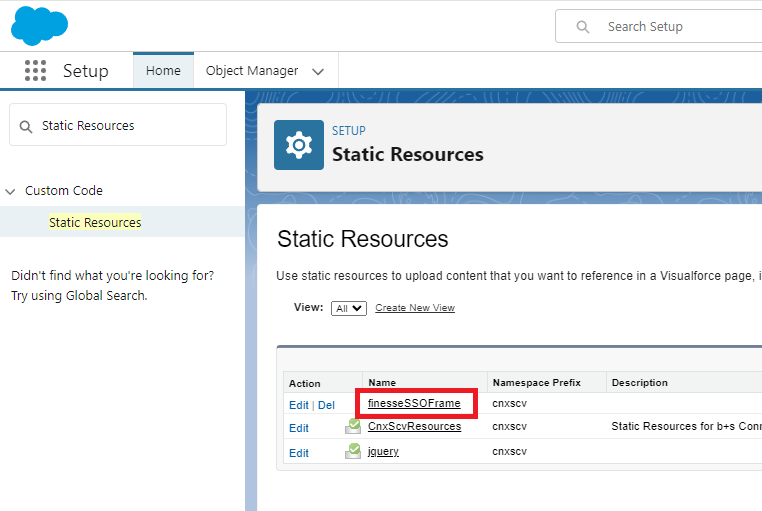Click the managed package icon beside CnxScvResources
Screen dimensions: 762x511
click(353, 426)
